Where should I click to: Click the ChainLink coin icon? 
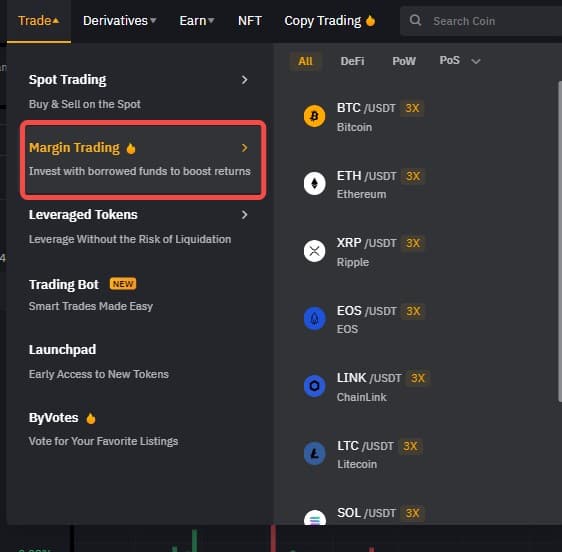point(314,386)
